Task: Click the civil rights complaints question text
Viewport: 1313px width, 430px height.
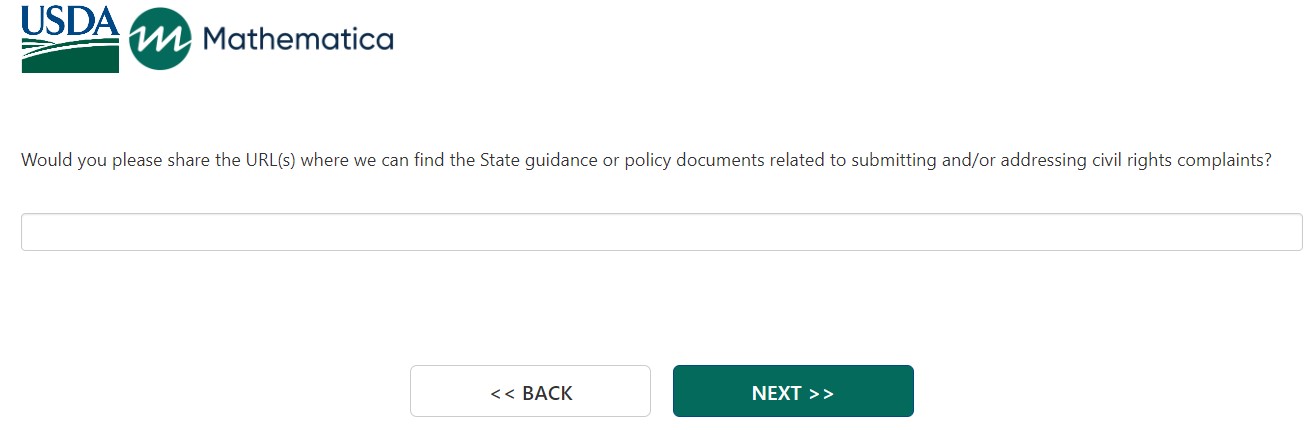Action: click(646, 160)
